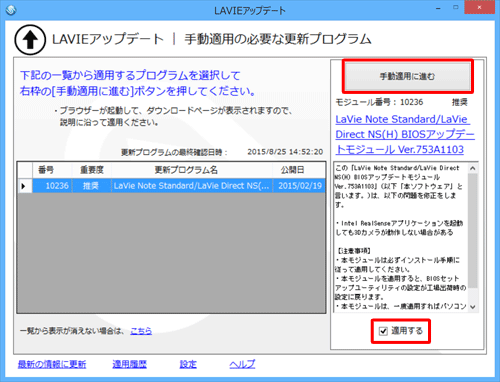Screen dimensions: 500x382
Task: Select the 2015/02/19 release date cell
Action: (x=299, y=186)
